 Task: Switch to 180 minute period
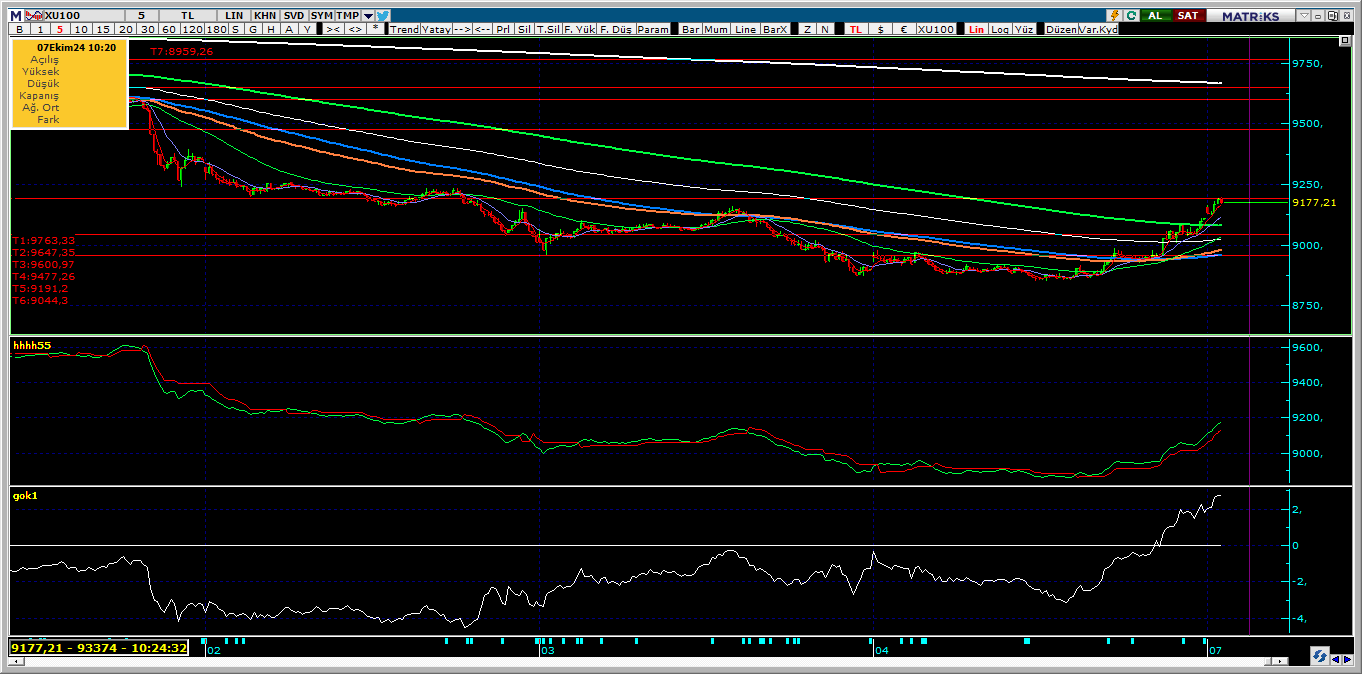(x=216, y=29)
